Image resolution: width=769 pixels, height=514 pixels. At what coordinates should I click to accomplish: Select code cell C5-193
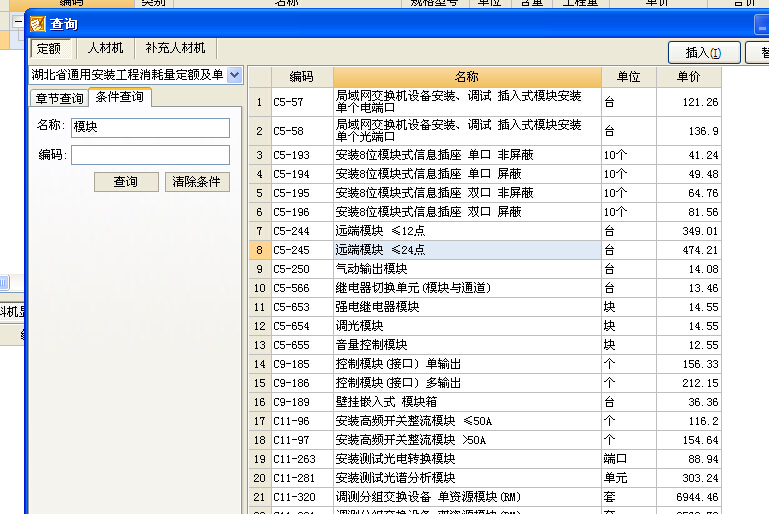point(302,155)
